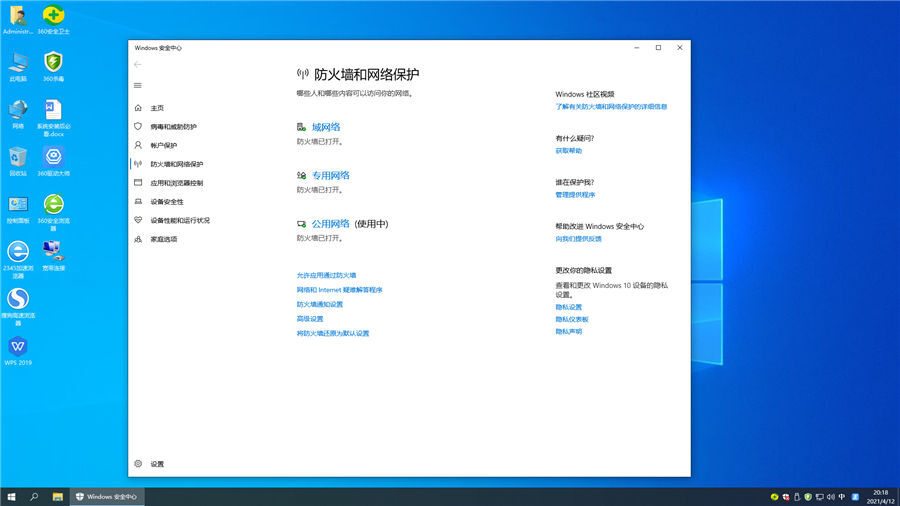Maximize the Windows 安全中心 window
Viewport: 900px width, 506px height.
(658, 48)
